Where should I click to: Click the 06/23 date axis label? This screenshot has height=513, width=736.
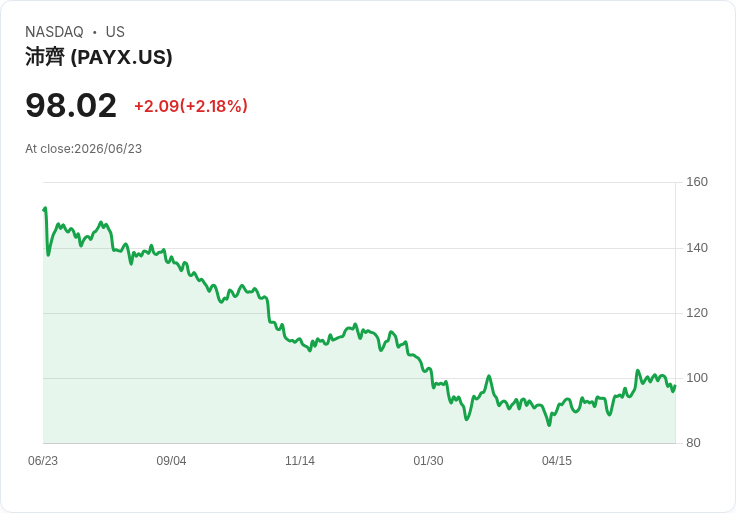point(43,461)
